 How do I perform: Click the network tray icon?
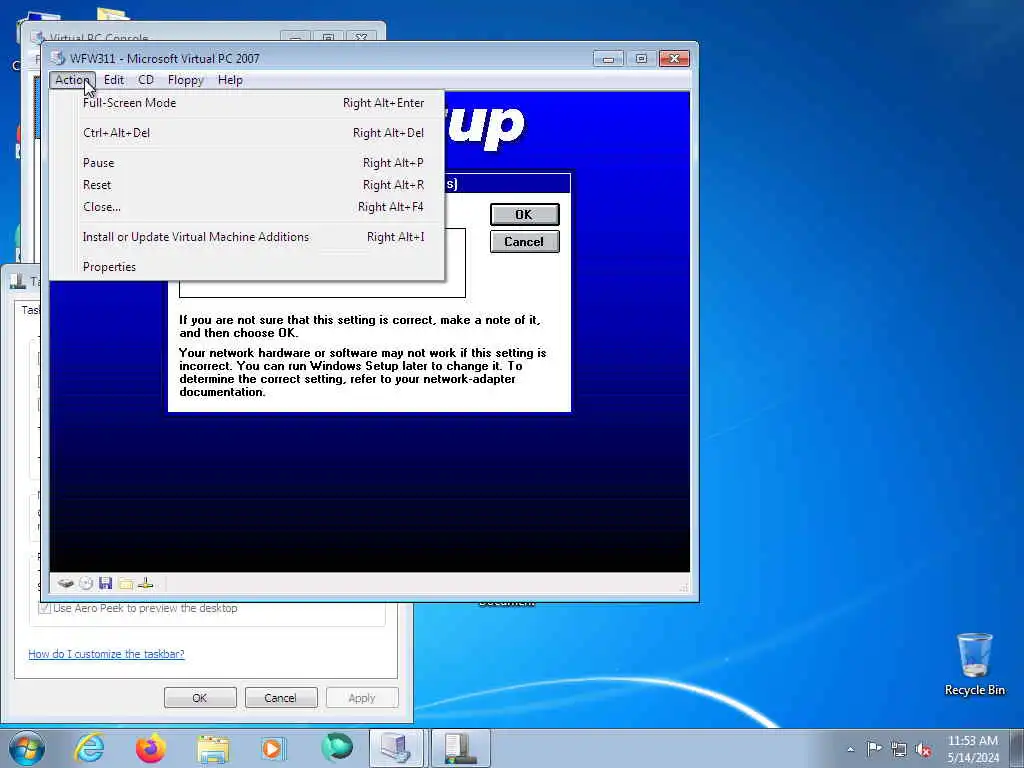click(x=899, y=749)
